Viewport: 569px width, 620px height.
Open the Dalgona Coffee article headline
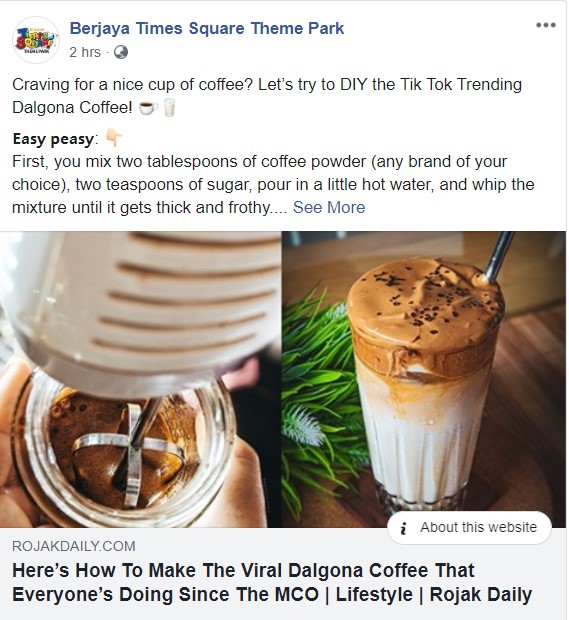(272, 582)
